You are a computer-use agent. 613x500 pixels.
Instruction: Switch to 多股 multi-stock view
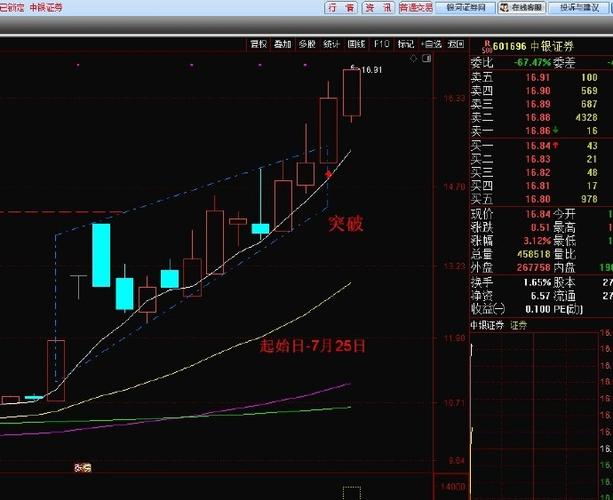click(x=307, y=44)
